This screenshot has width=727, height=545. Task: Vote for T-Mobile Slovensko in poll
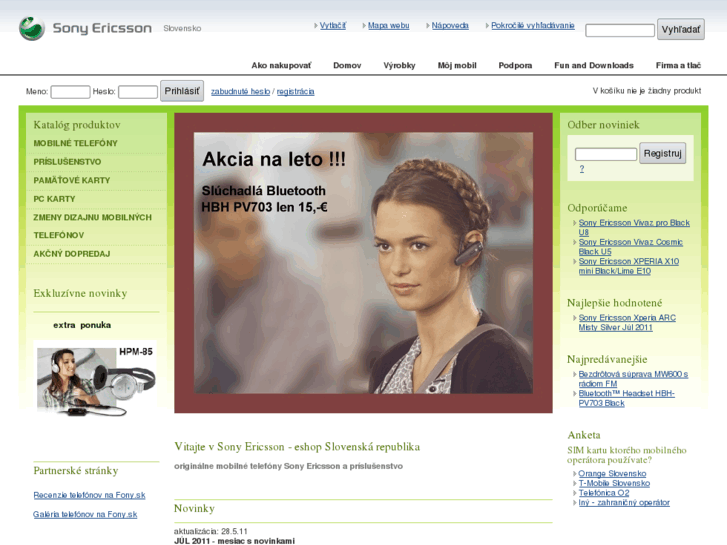pos(614,483)
